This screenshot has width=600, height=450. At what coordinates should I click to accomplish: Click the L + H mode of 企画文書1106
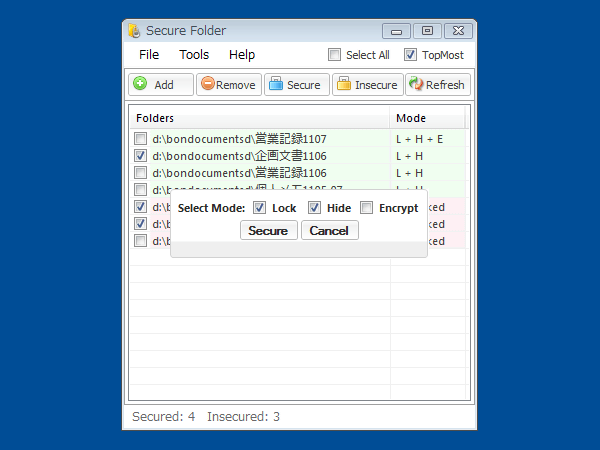(409, 156)
